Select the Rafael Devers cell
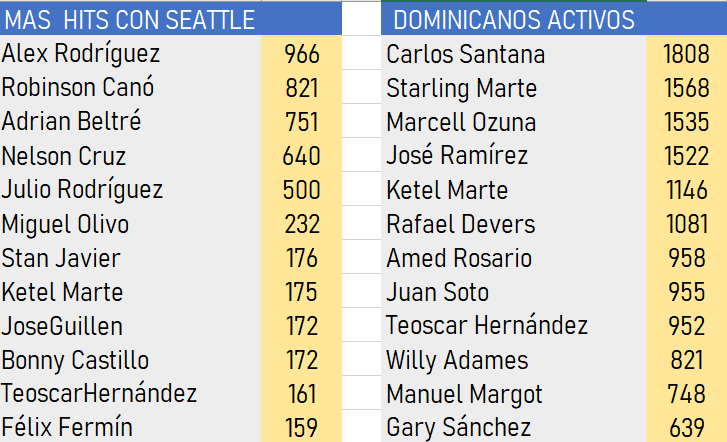This screenshot has width=727, height=442. point(461,224)
